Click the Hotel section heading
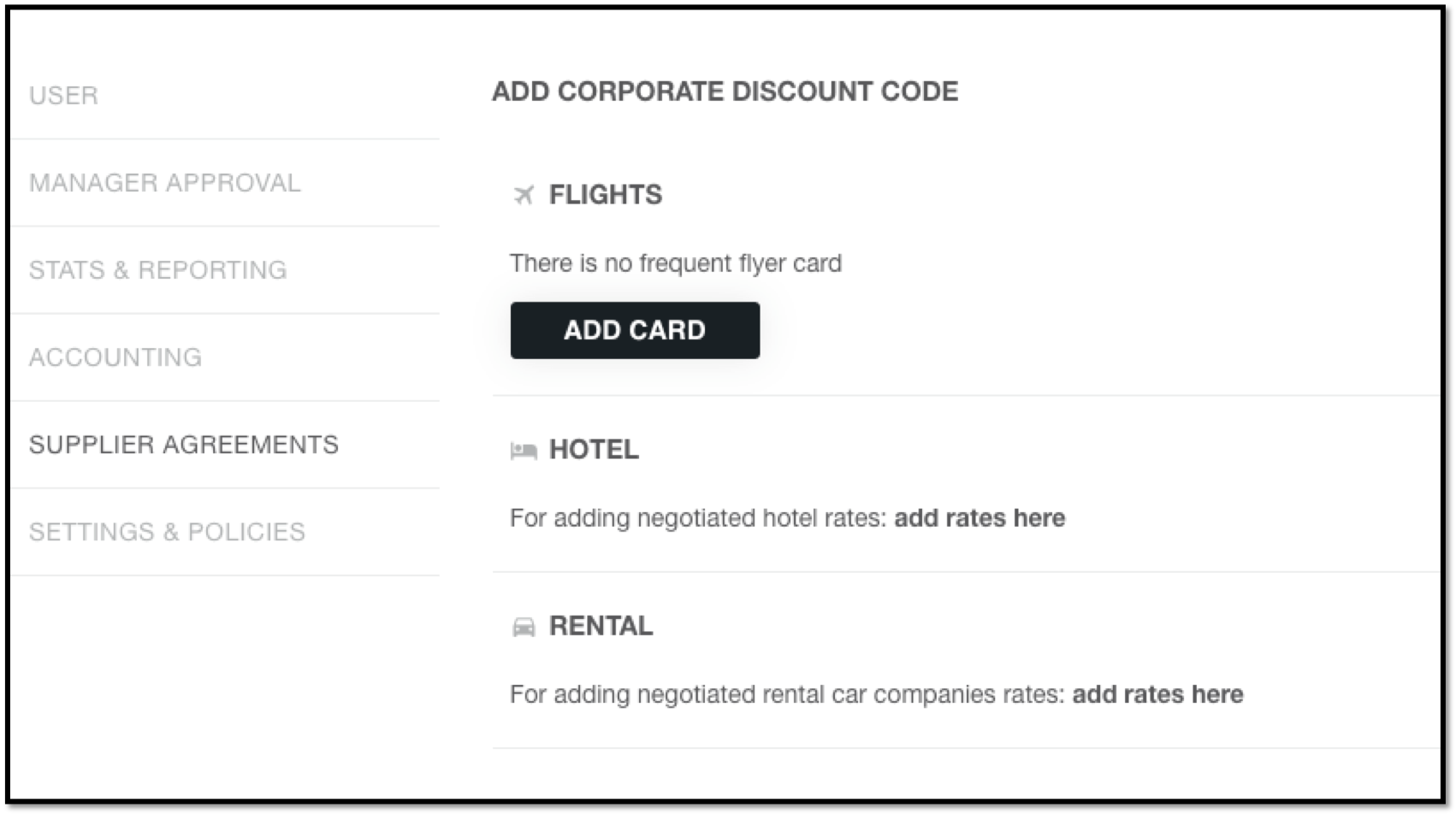 [x=594, y=450]
